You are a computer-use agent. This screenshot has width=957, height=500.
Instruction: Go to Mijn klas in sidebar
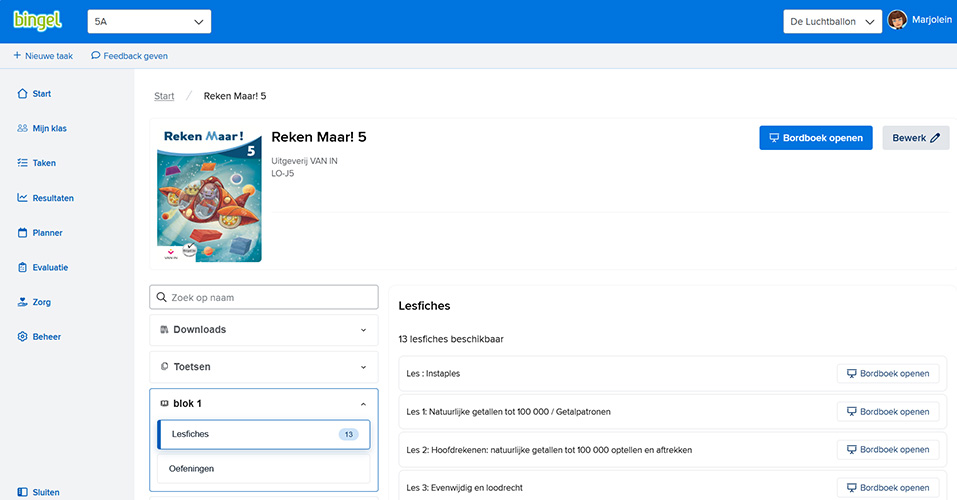coord(49,128)
